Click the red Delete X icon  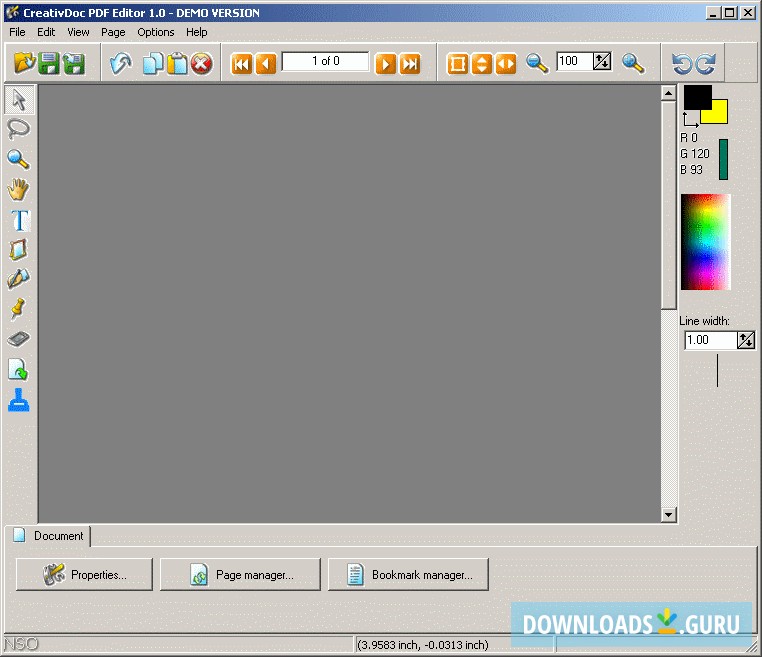click(202, 63)
